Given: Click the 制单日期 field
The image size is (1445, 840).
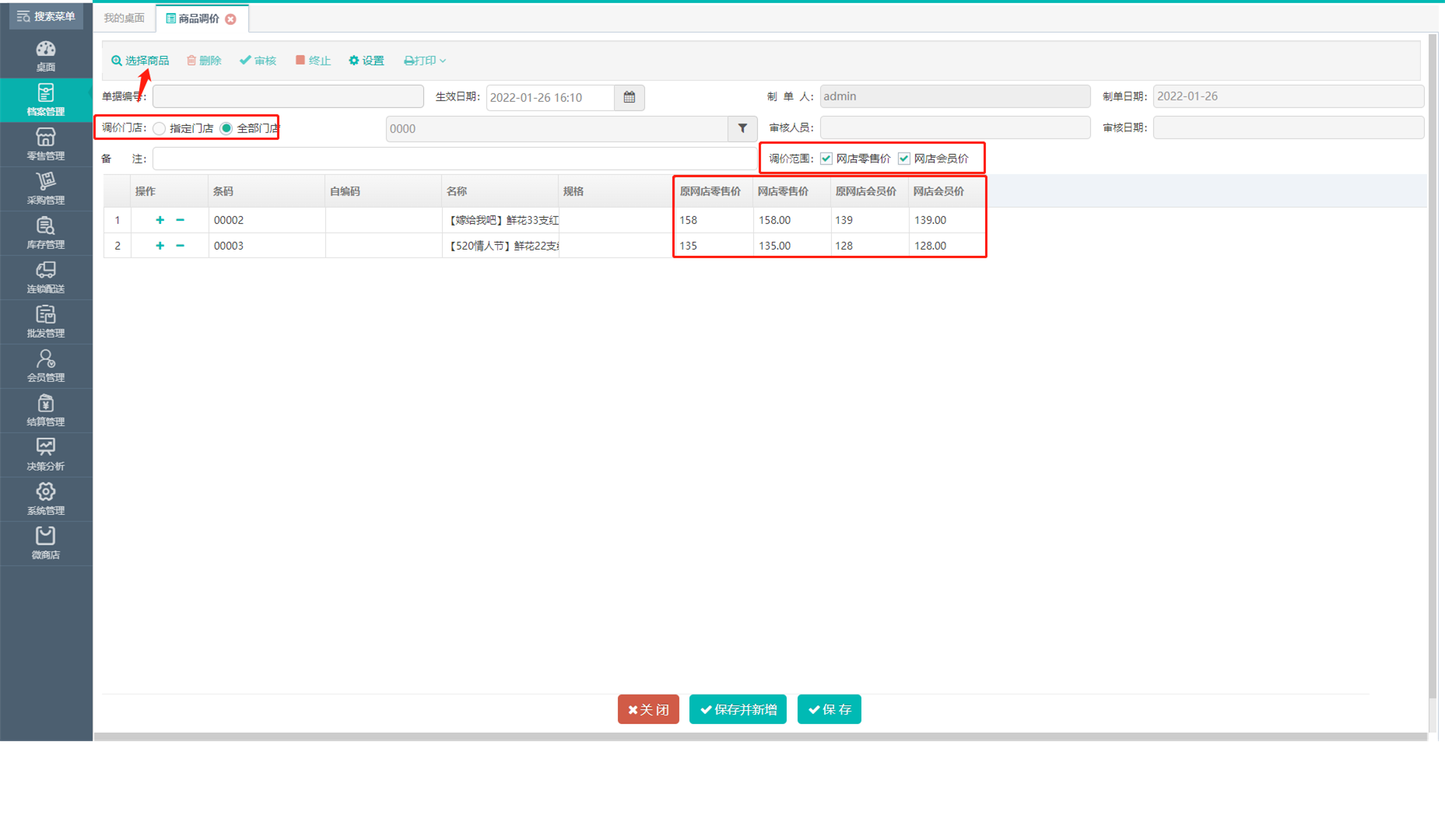Looking at the screenshot, I should tap(1289, 96).
